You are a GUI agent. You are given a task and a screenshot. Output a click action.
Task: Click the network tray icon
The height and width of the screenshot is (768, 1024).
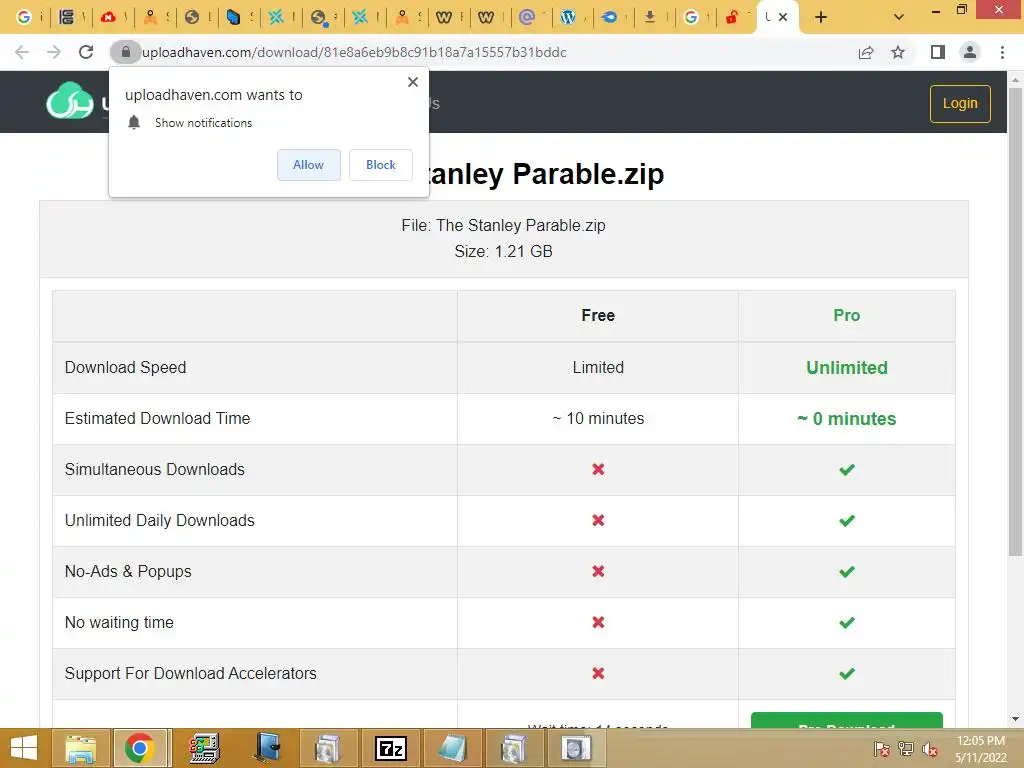tap(906, 749)
